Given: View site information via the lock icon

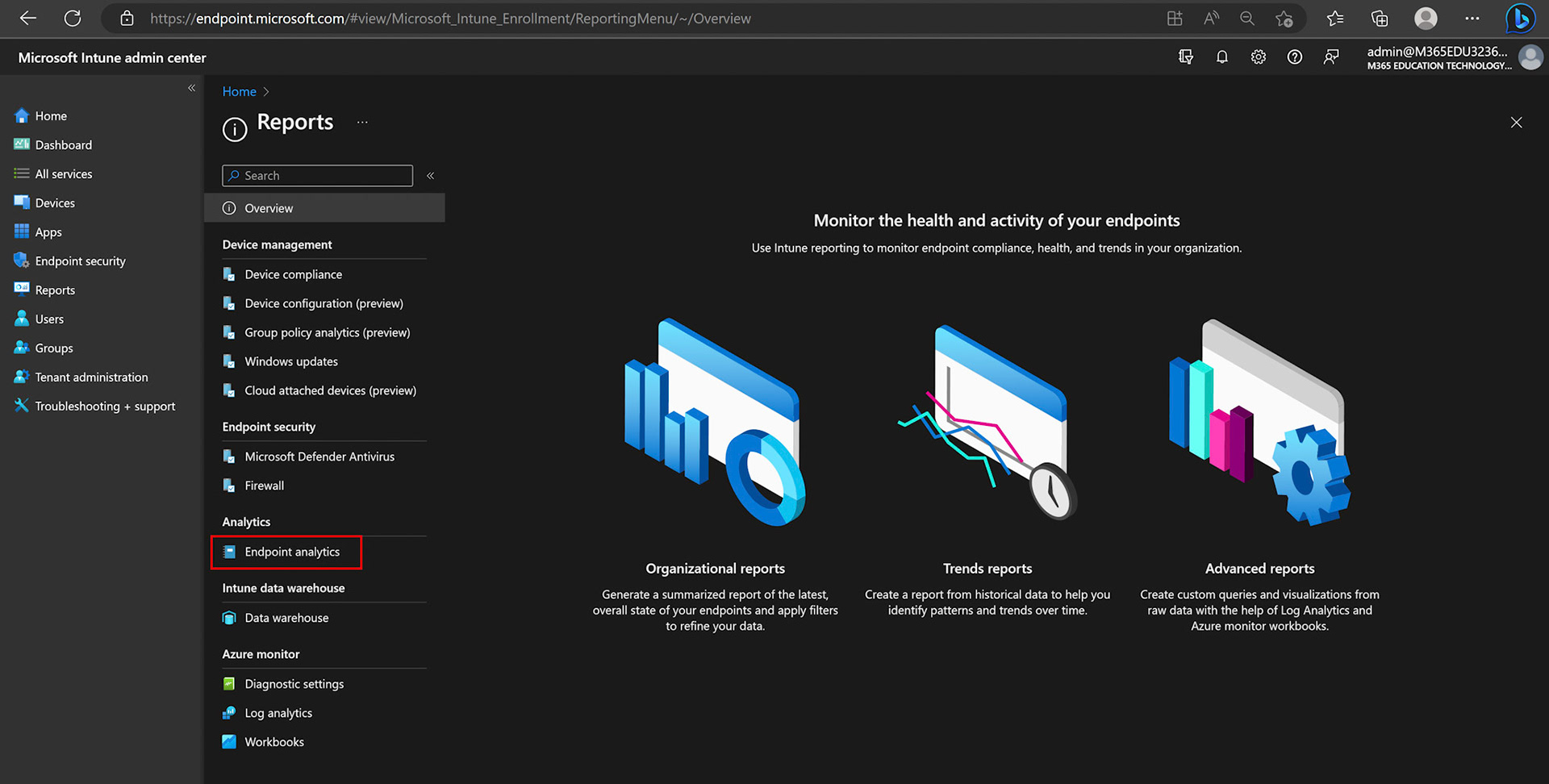Looking at the screenshot, I should [x=127, y=18].
